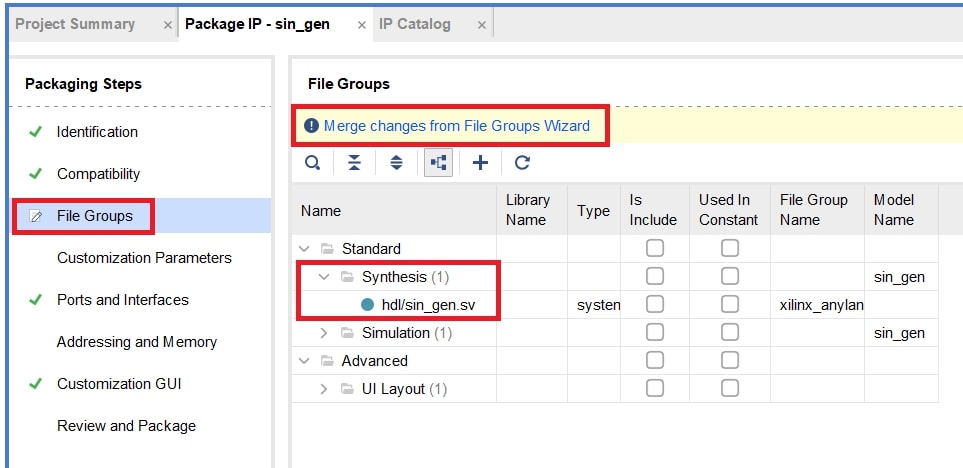Screen dimensions: 963x468
Task: Go to the Review and Package step
Action: coord(127,426)
